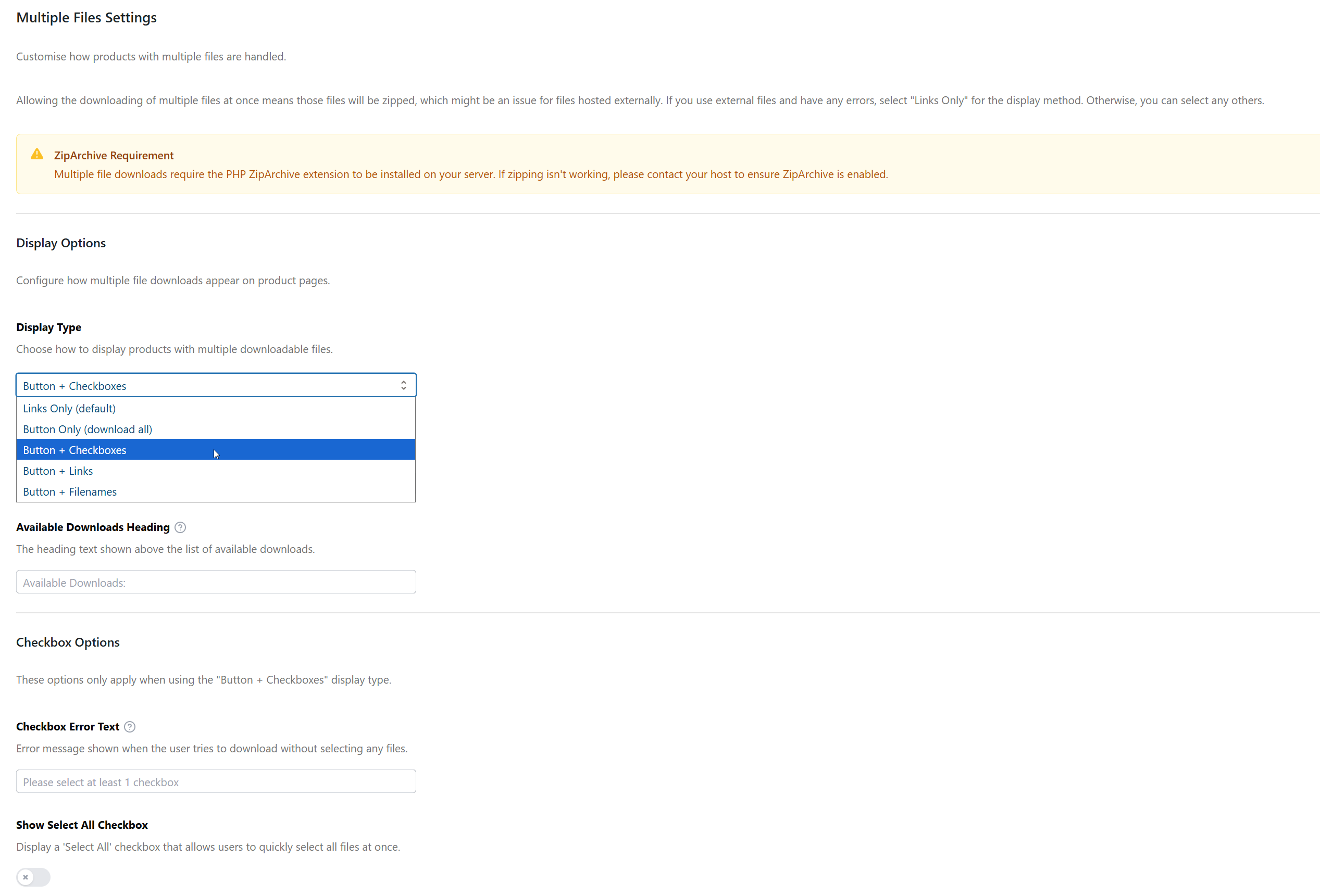Select Button Only (download all) option
The height and width of the screenshot is (896, 1320).
tap(87, 428)
